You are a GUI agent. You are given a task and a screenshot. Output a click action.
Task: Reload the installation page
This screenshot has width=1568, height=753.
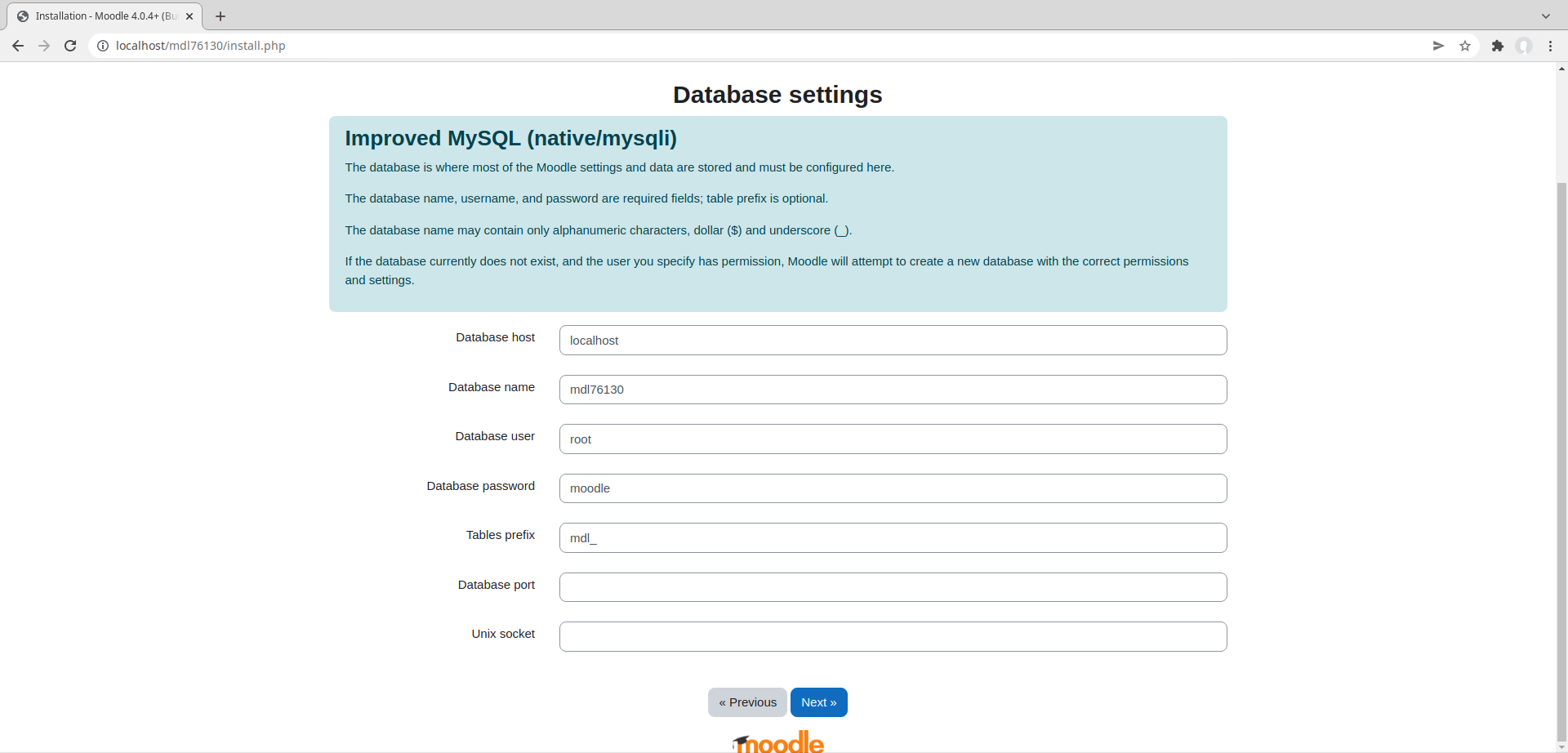point(70,46)
